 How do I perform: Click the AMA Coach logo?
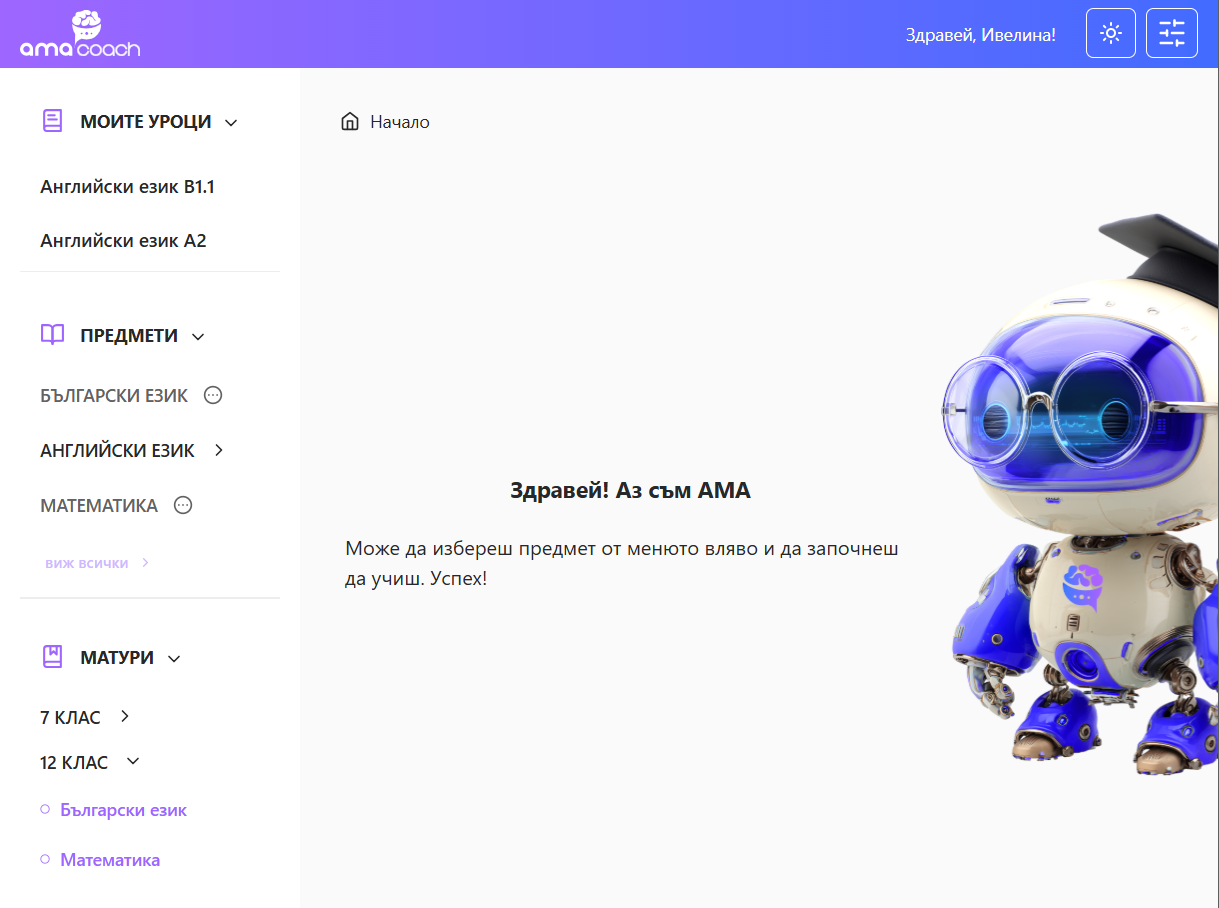pos(80,34)
